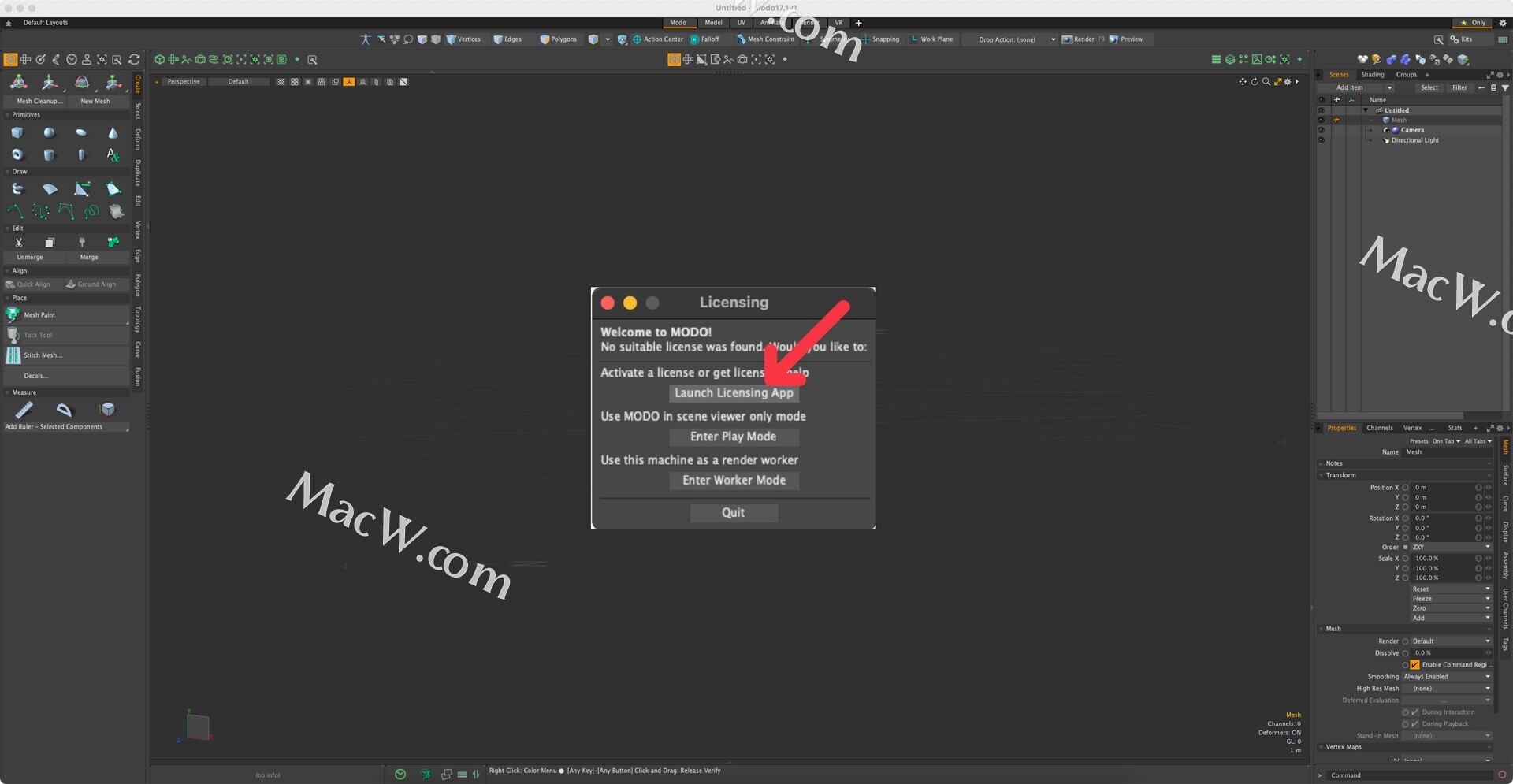Select the Cone primitive tool
Viewport: 1513px width, 784px height.
point(113,132)
